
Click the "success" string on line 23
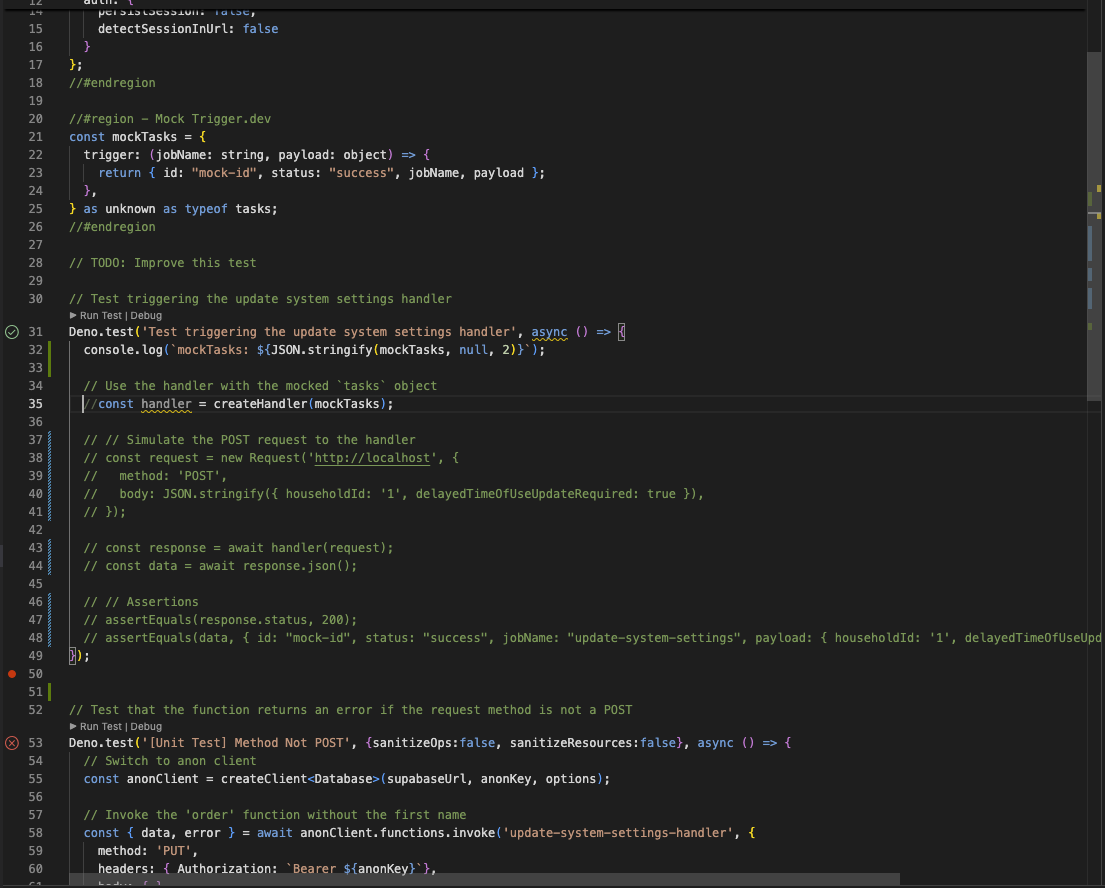361,173
